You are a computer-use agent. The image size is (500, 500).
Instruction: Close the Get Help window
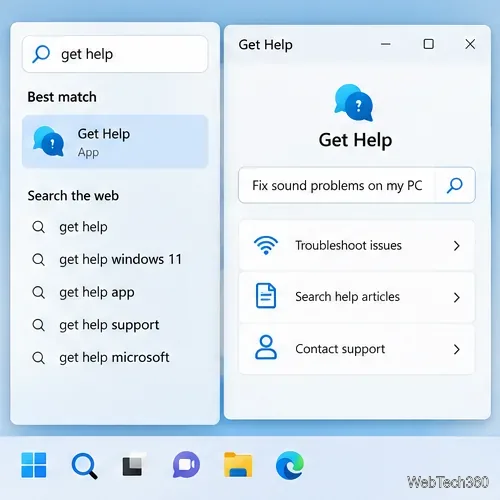(x=470, y=44)
